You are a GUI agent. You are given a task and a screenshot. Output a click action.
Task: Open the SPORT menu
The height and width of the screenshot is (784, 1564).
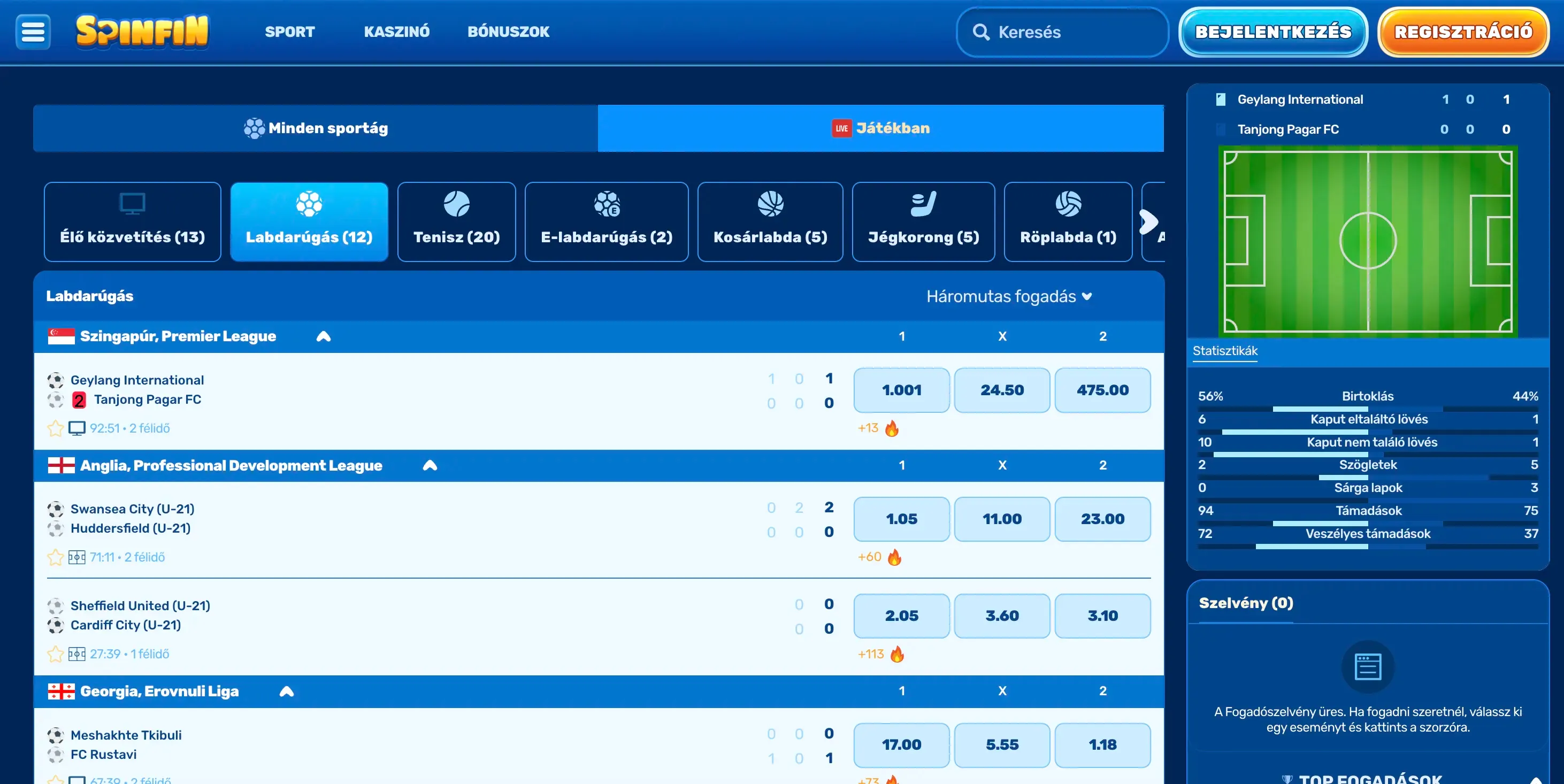point(289,32)
